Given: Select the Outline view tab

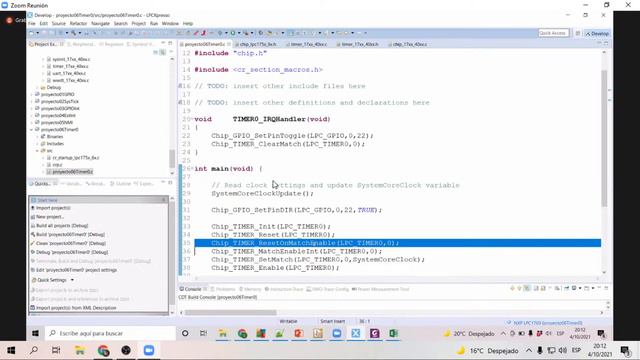Looking at the screenshot, I should coord(121,184).
